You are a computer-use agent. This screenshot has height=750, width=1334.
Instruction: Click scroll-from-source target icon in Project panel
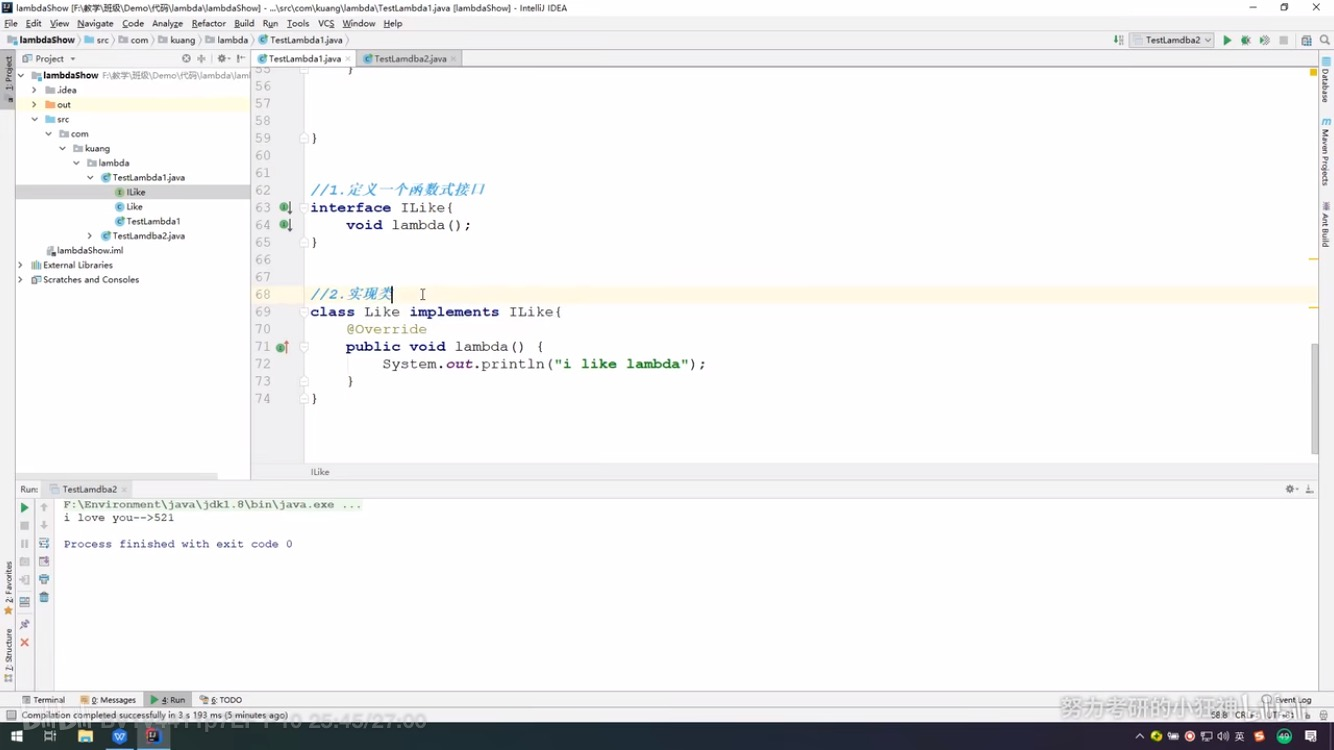(x=186, y=59)
